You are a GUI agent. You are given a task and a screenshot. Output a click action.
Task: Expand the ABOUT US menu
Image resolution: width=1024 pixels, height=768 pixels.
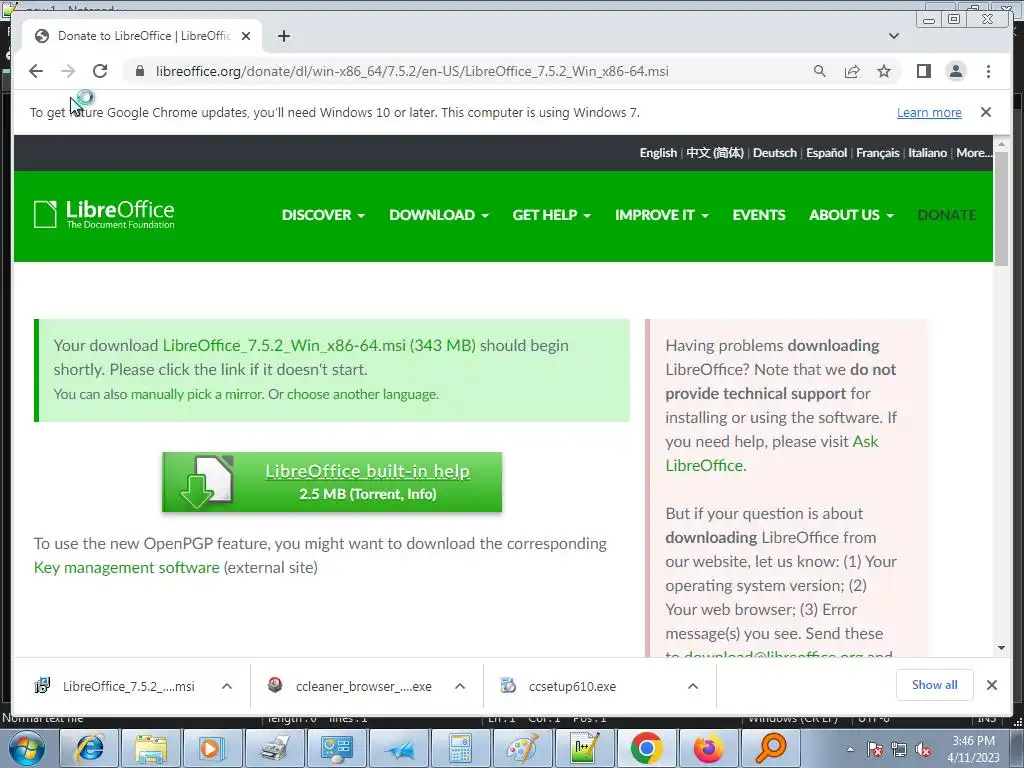(851, 215)
